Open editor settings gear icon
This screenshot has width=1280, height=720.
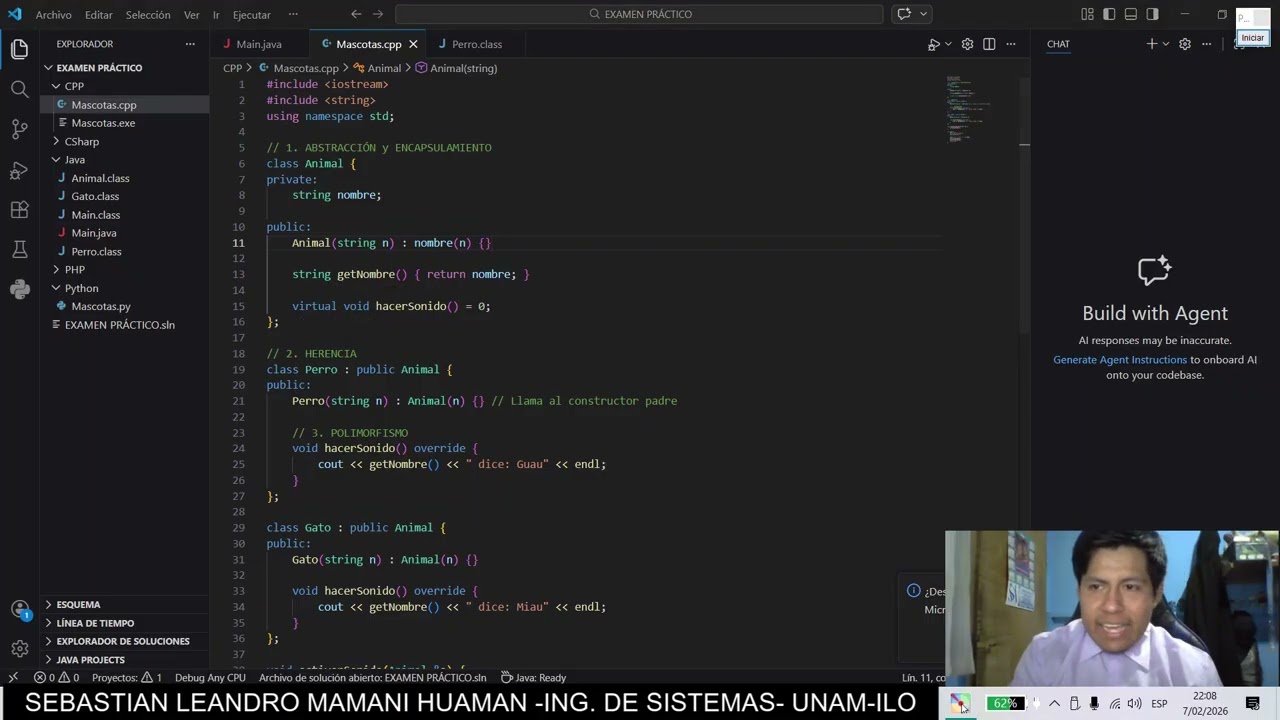967,44
